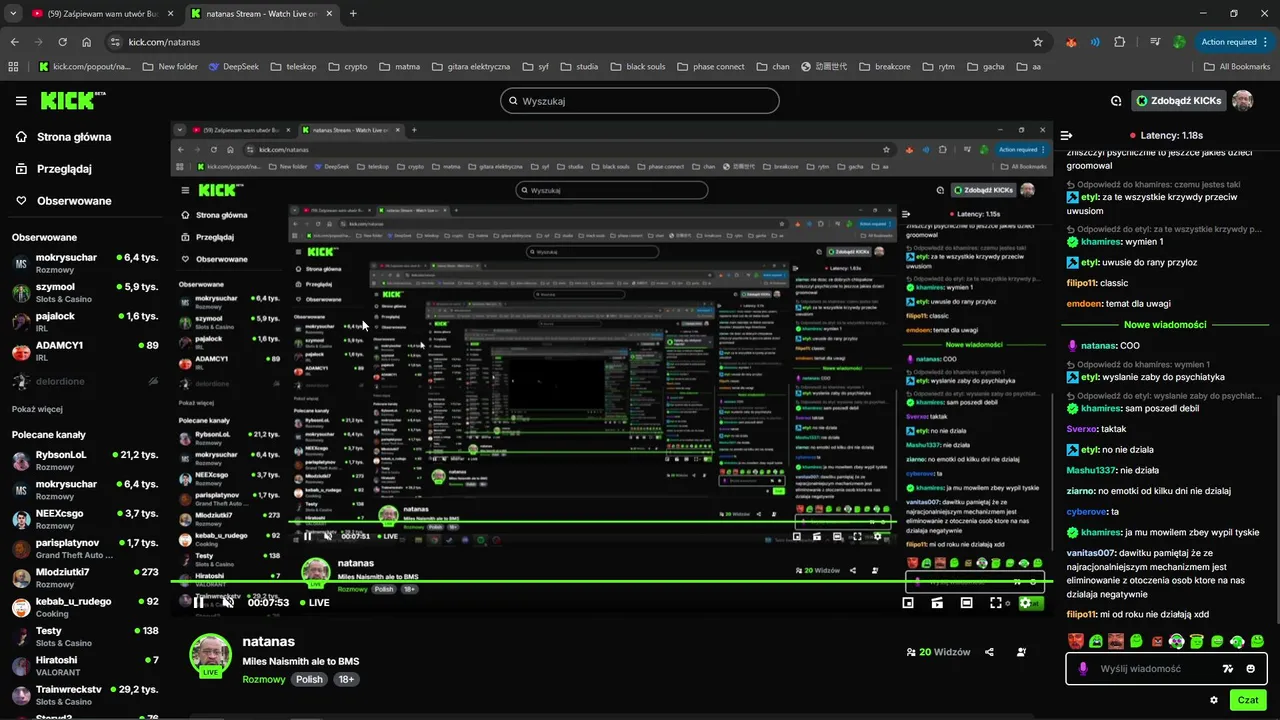1280x720 pixels.
Task: Send message with Czat button
Action: [x=1248, y=700]
